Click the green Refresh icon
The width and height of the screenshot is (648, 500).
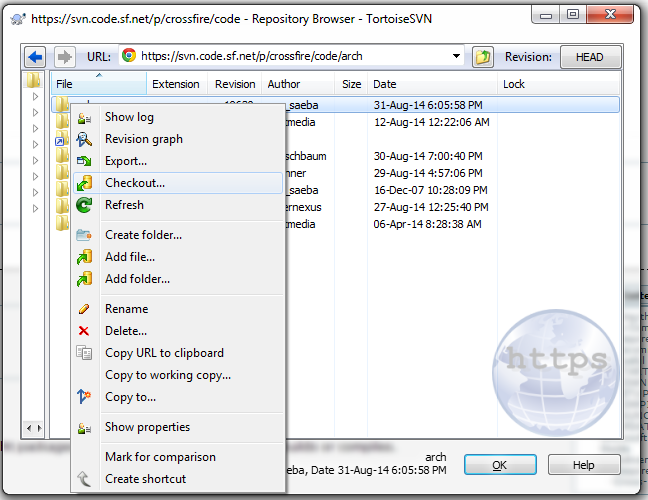click(x=85, y=205)
